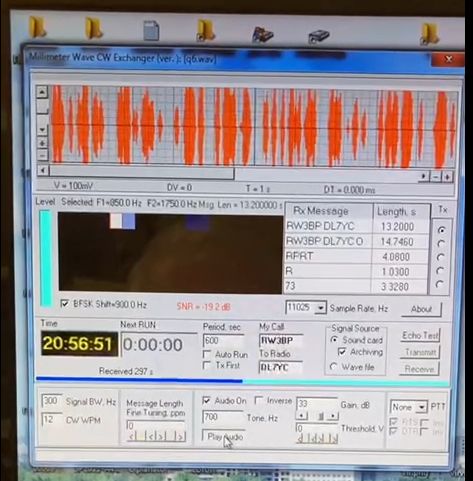Screen dimensions: 473x481
Task: Click the Echo Test button
Action: (x=420, y=335)
